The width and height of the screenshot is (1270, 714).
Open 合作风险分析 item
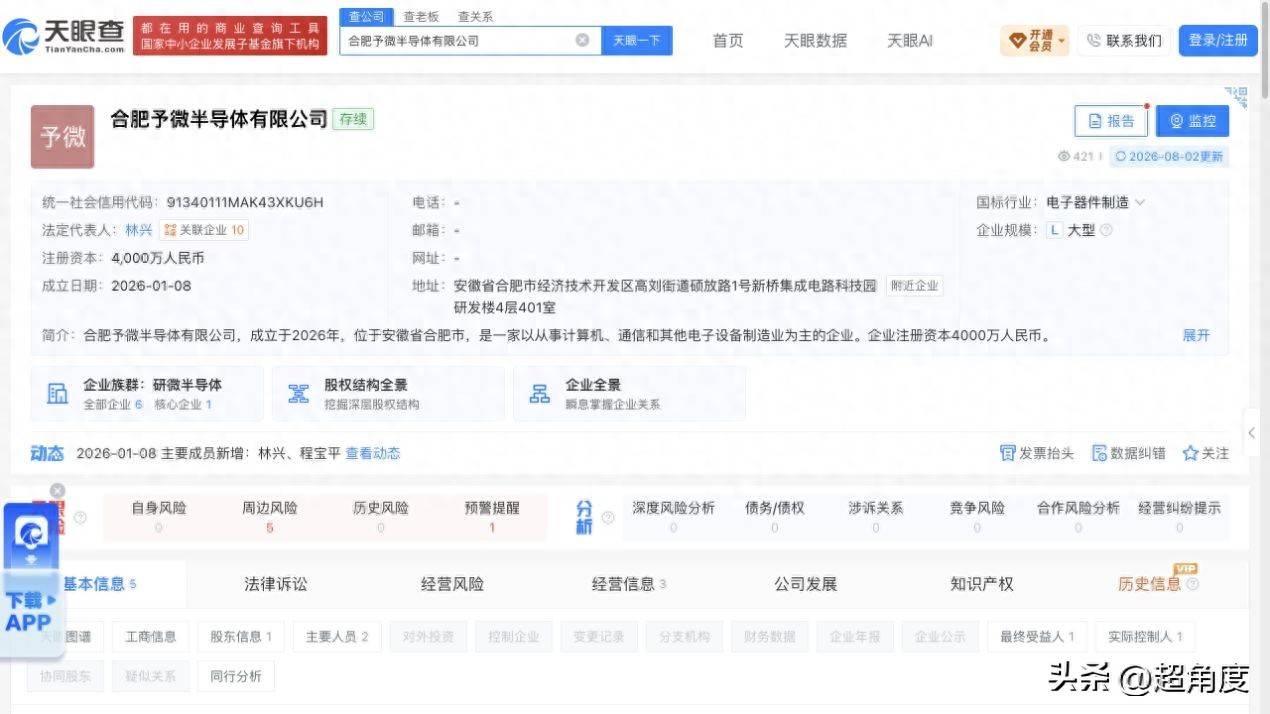point(1078,516)
